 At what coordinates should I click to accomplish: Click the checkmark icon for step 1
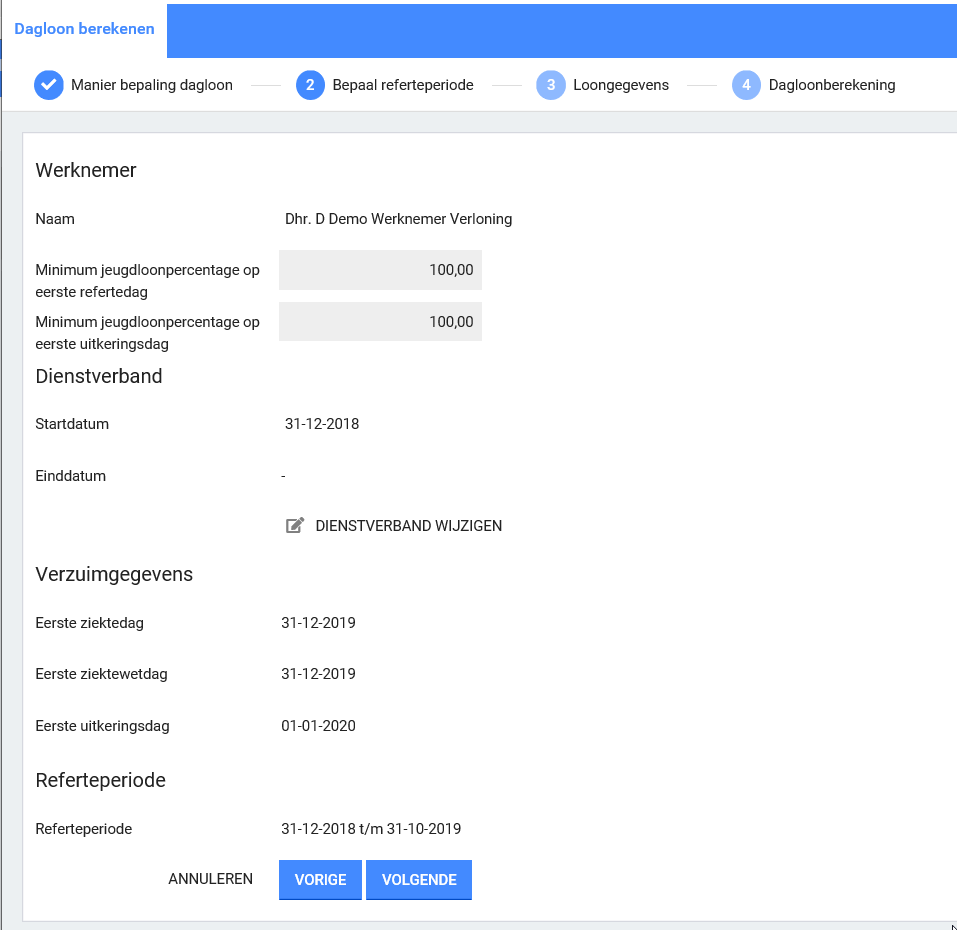tap(49, 85)
